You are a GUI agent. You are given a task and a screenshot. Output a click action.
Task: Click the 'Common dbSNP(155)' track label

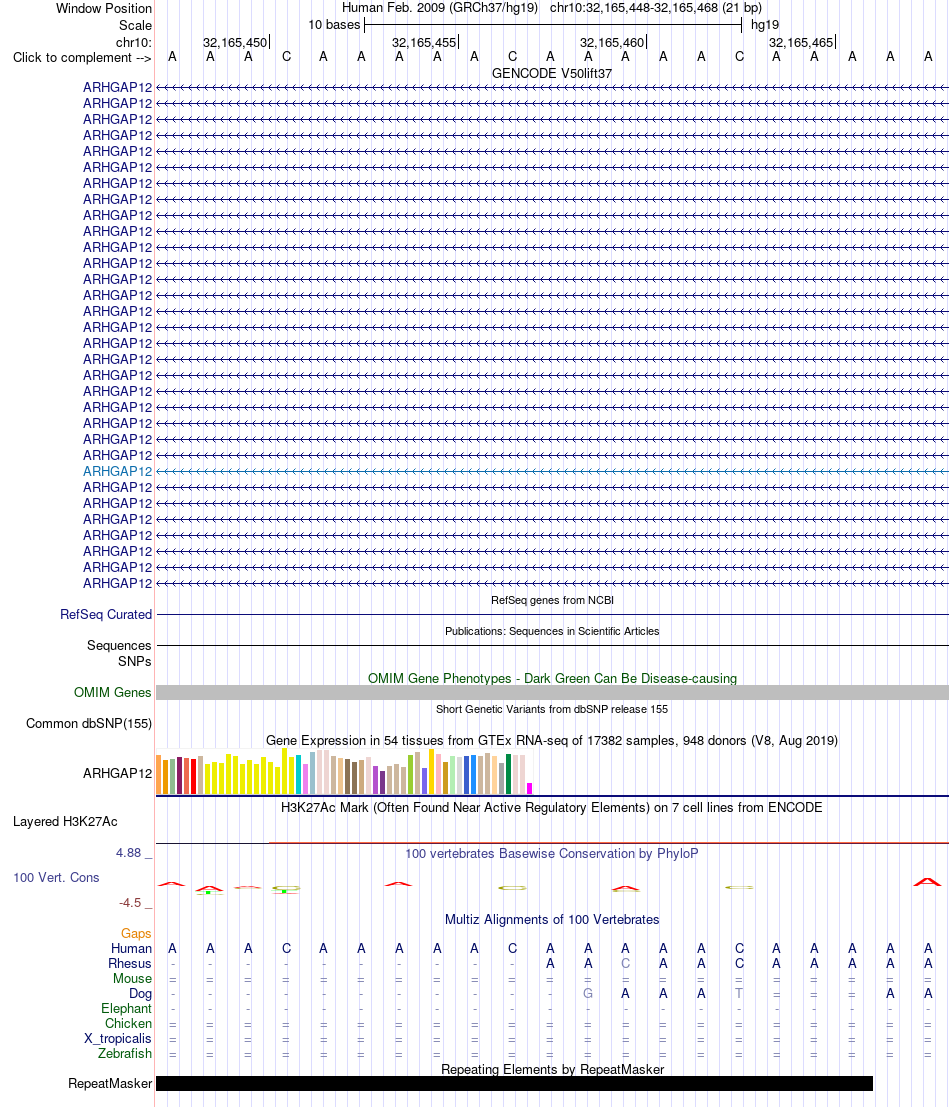click(89, 724)
